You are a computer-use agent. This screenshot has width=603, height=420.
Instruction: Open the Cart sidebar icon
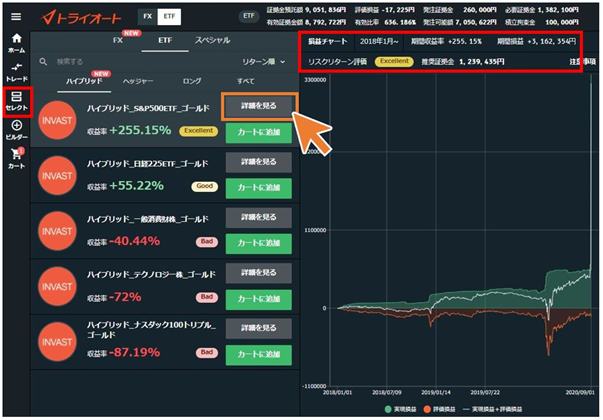[16, 158]
